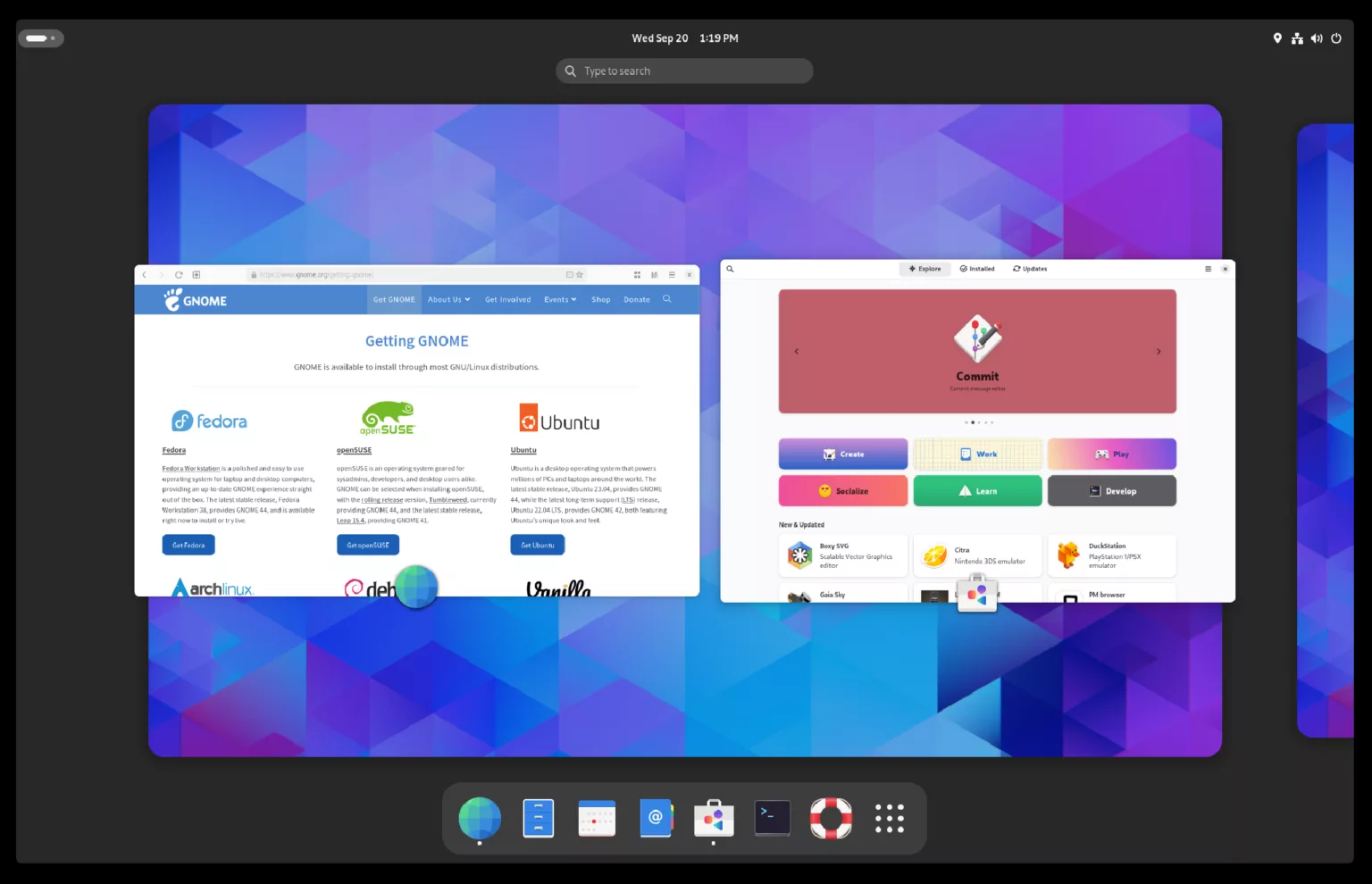Open the power menu icon
The height and width of the screenshot is (884, 1372).
click(1336, 38)
